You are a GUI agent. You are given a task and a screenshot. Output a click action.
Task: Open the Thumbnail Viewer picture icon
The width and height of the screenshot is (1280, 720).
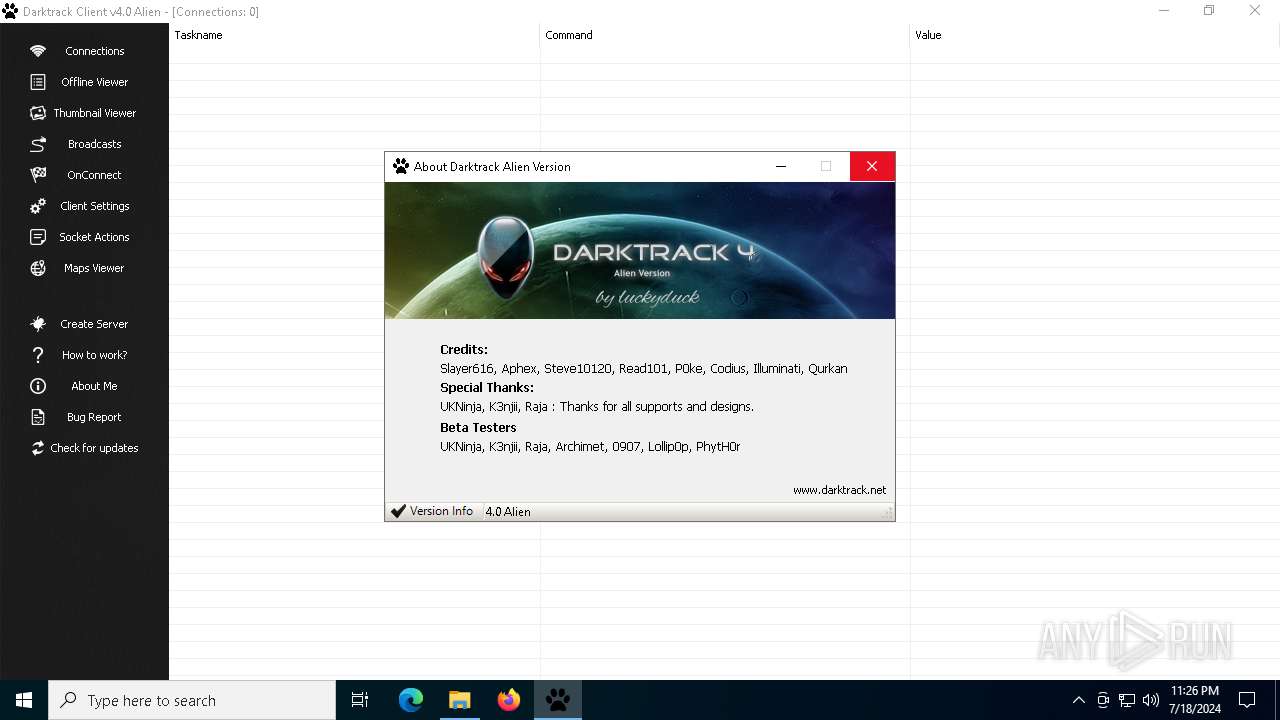pyautogui.click(x=38, y=113)
